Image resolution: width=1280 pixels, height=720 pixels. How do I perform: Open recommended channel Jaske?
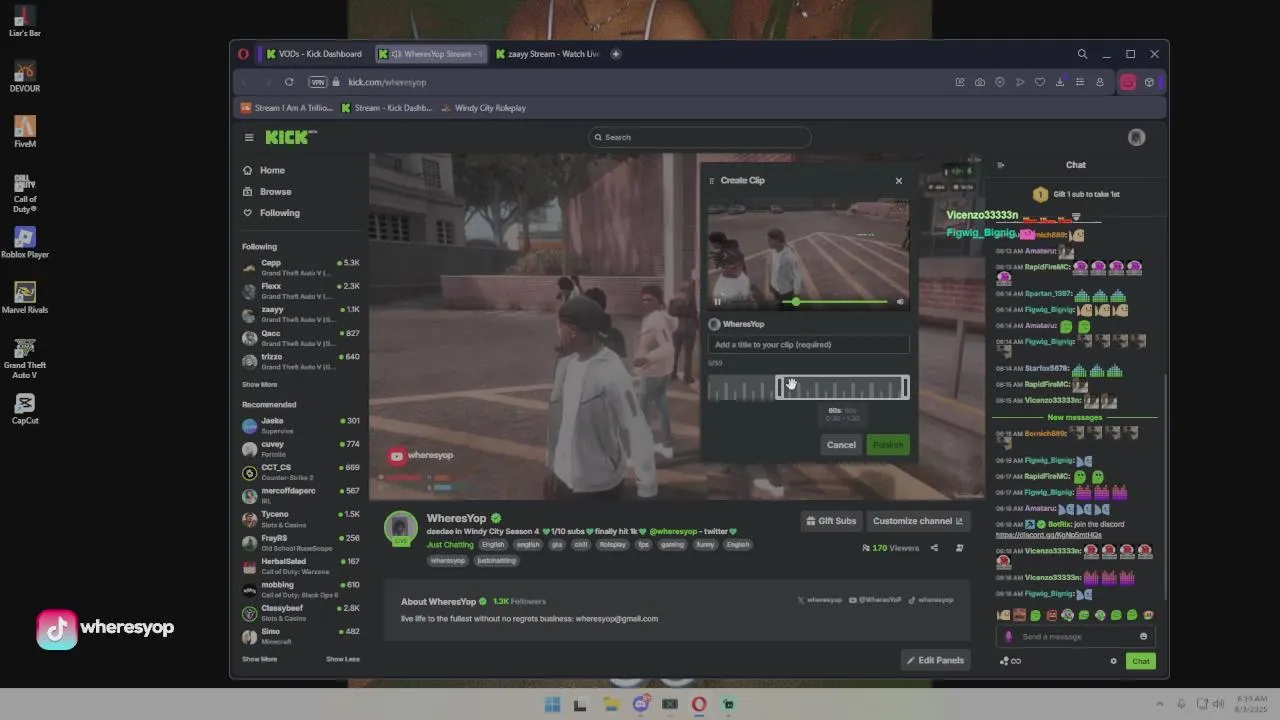[x=300, y=425]
